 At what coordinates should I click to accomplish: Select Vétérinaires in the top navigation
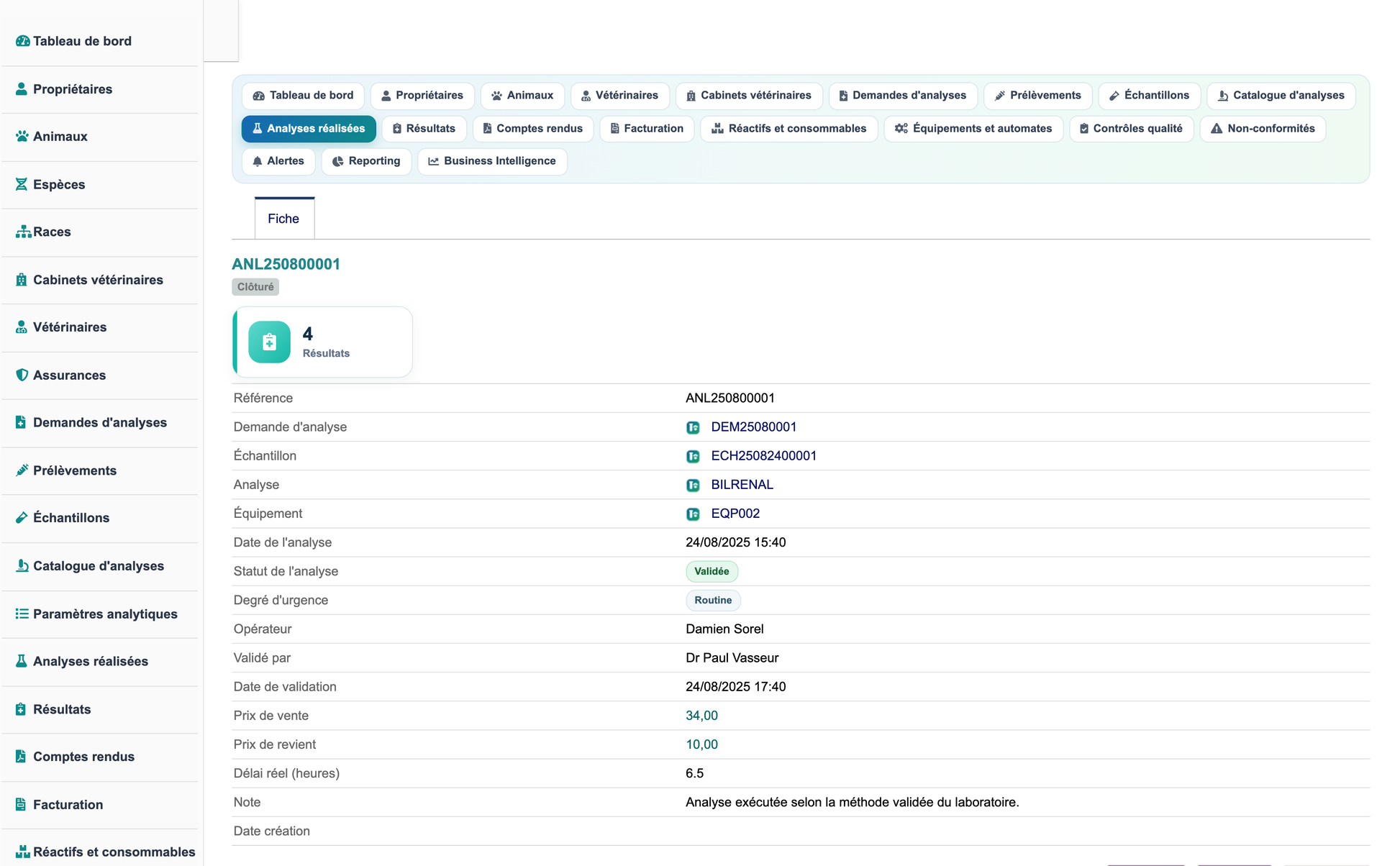pos(619,96)
